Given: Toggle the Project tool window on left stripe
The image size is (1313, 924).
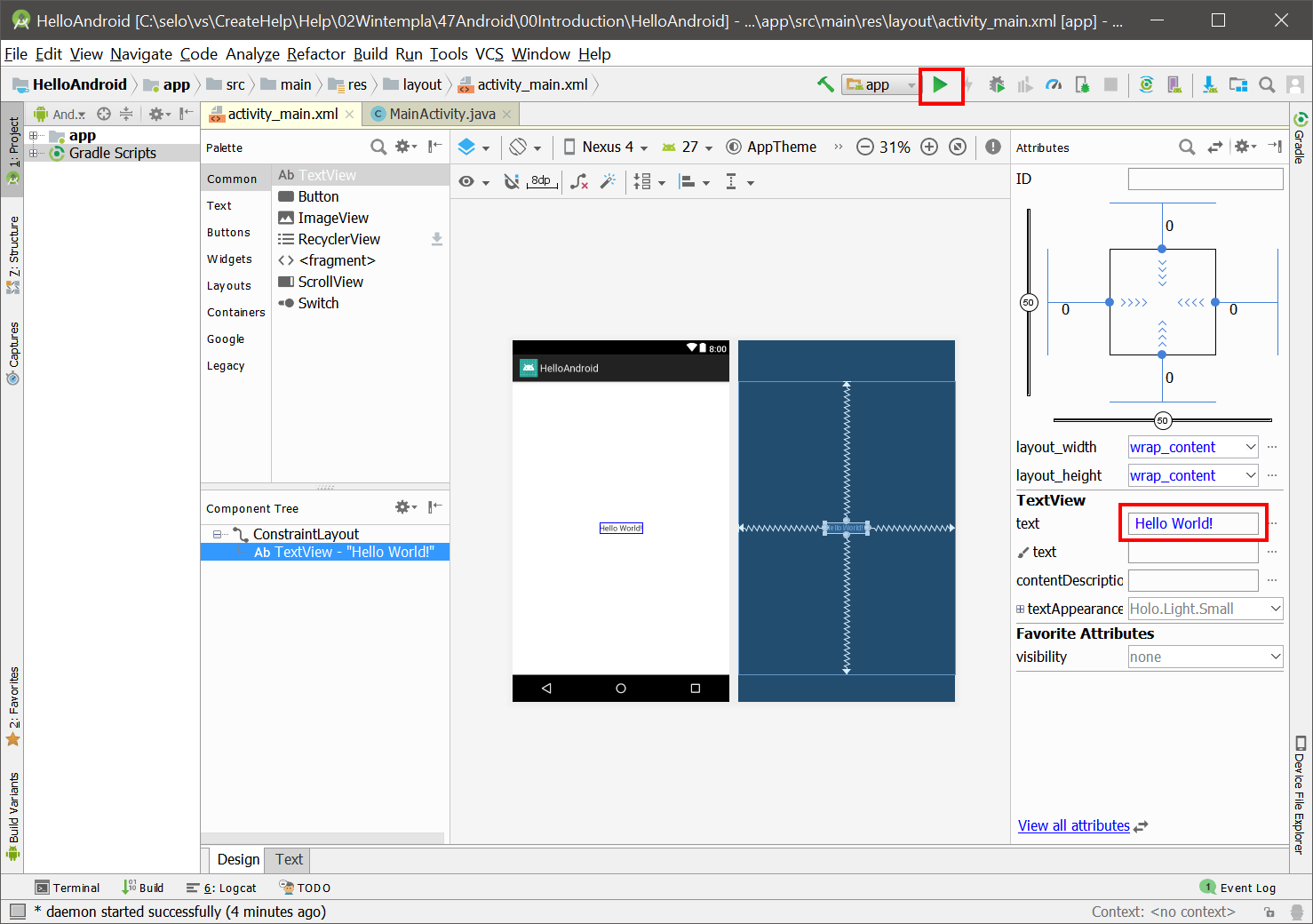Looking at the screenshot, I should tap(12, 151).
